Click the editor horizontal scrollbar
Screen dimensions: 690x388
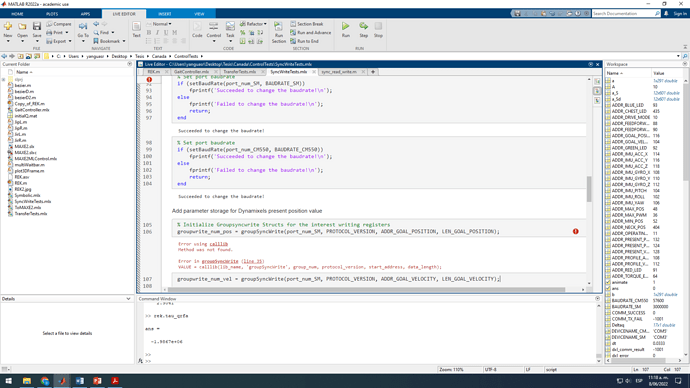tap(367, 289)
